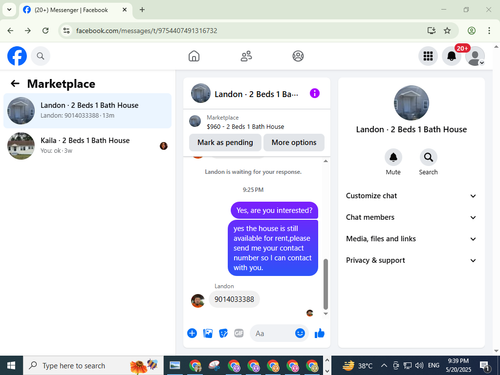
Task: Open the Facebook menu grid icon
Action: point(428,56)
